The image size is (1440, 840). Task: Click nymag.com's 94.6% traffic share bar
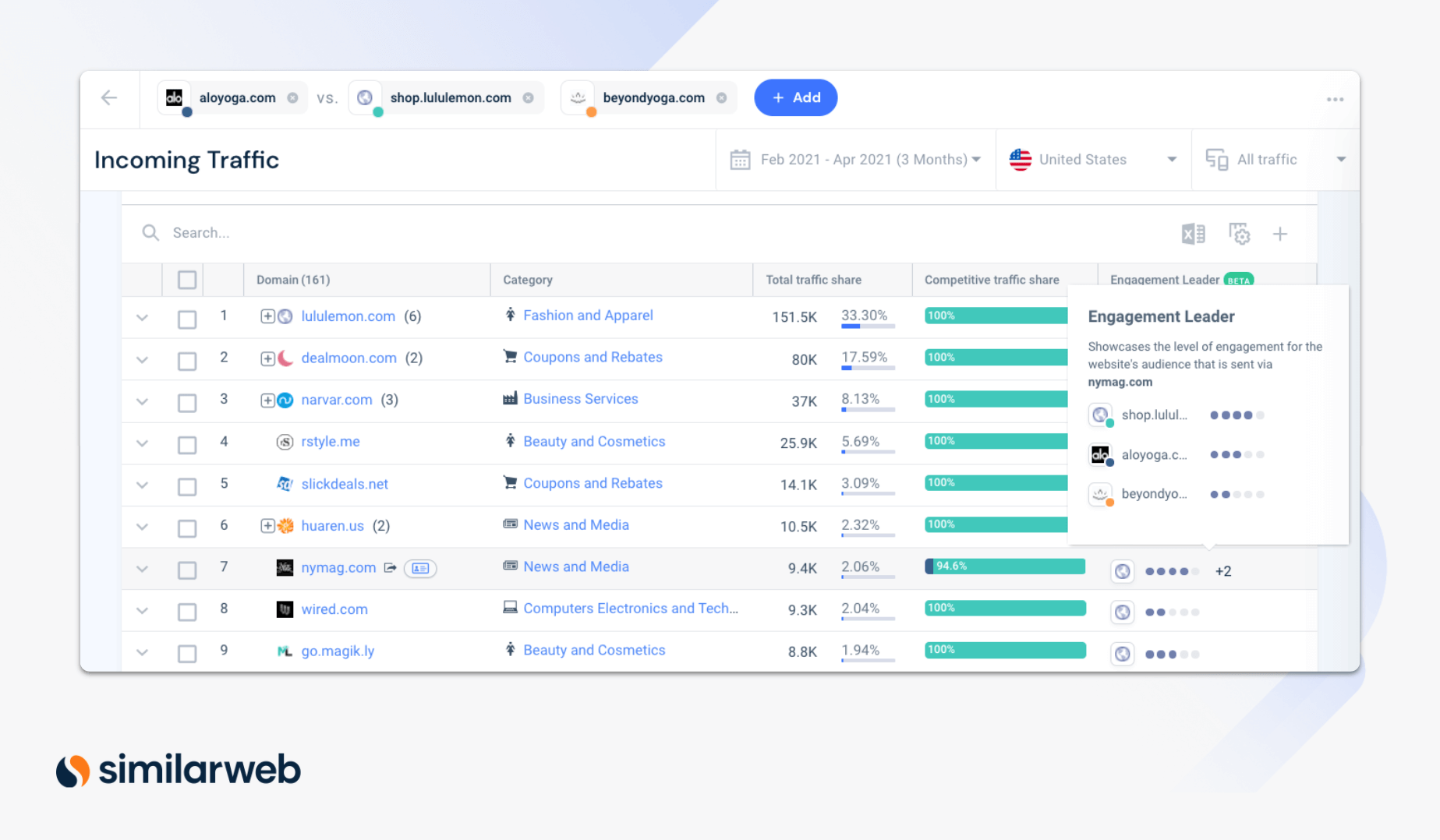(1004, 566)
